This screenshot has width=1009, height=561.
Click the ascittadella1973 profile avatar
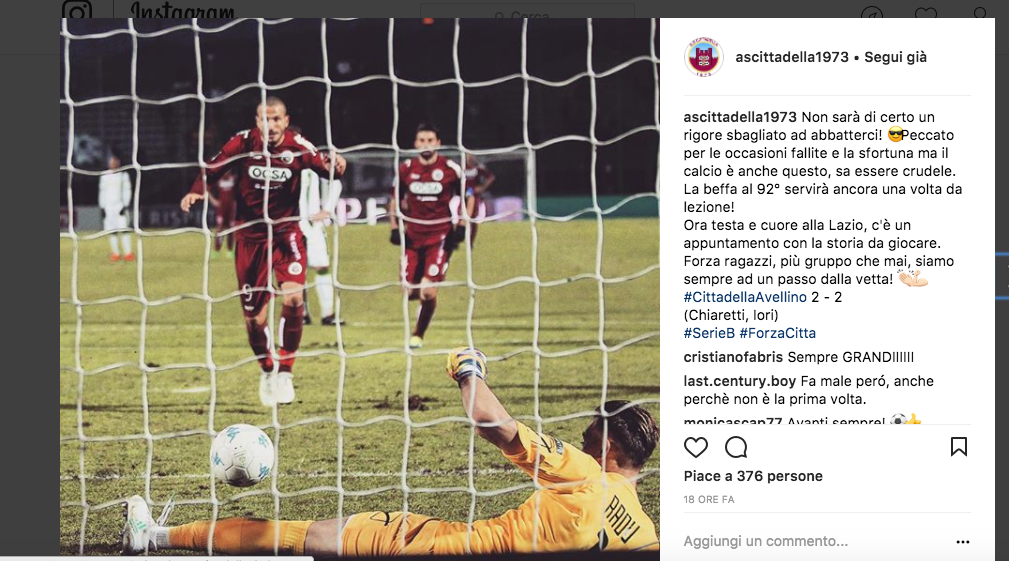pos(703,57)
